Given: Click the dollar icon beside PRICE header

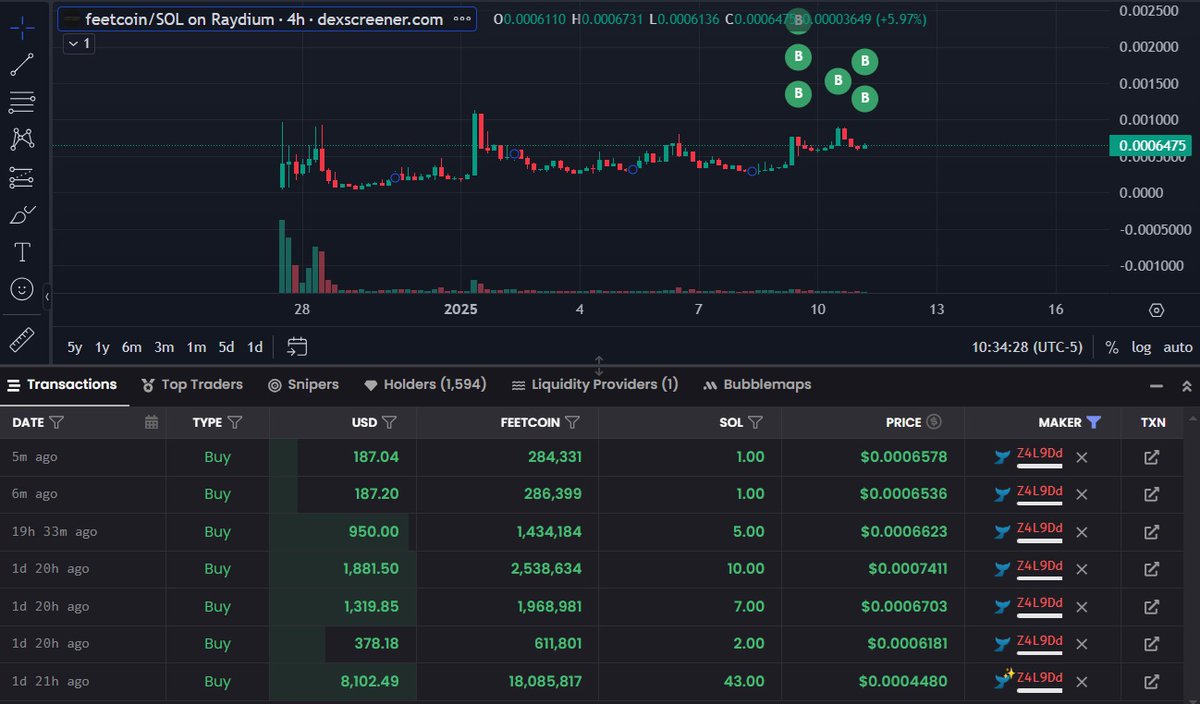Looking at the screenshot, I should coord(934,422).
